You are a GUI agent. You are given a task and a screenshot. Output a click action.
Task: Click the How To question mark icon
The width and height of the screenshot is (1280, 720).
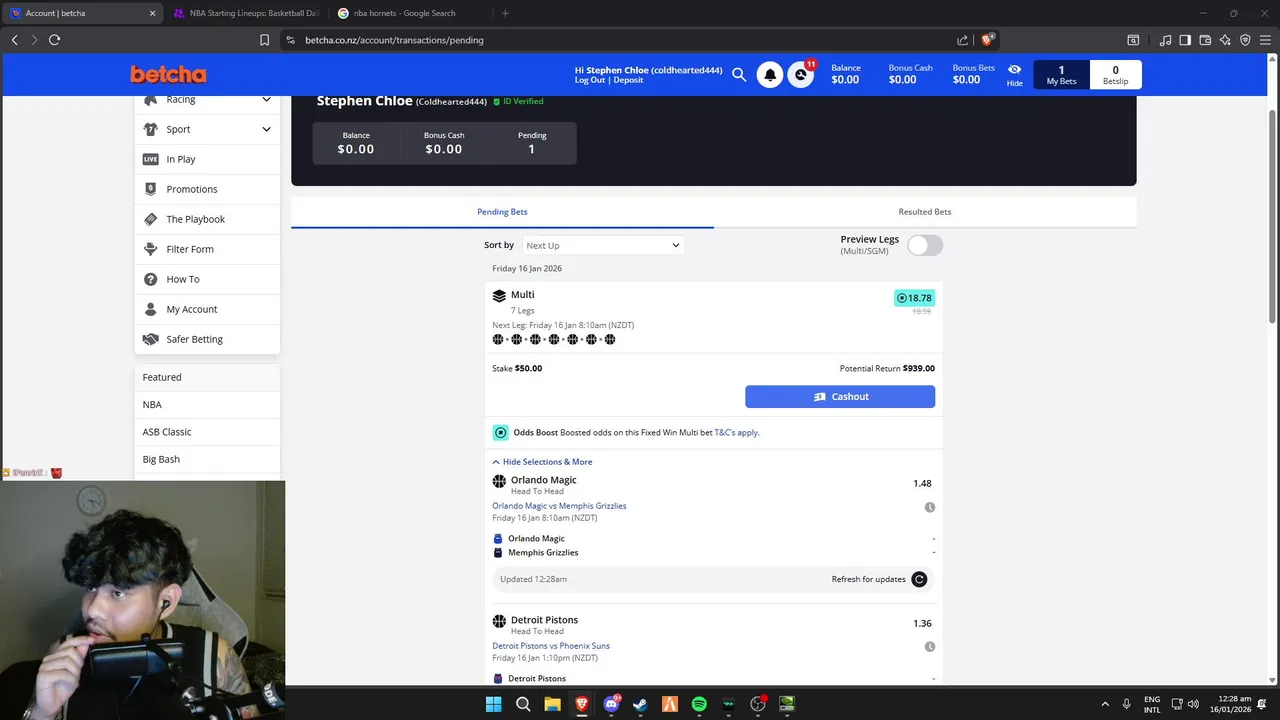tap(150, 279)
